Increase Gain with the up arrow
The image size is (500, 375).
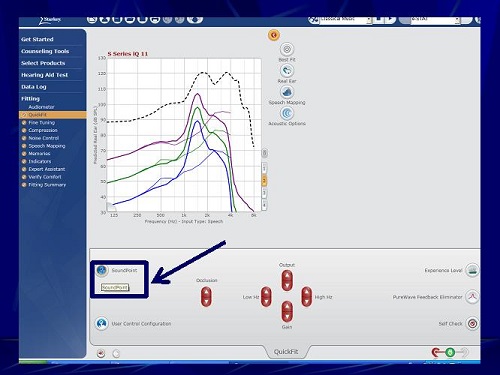tap(287, 306)
